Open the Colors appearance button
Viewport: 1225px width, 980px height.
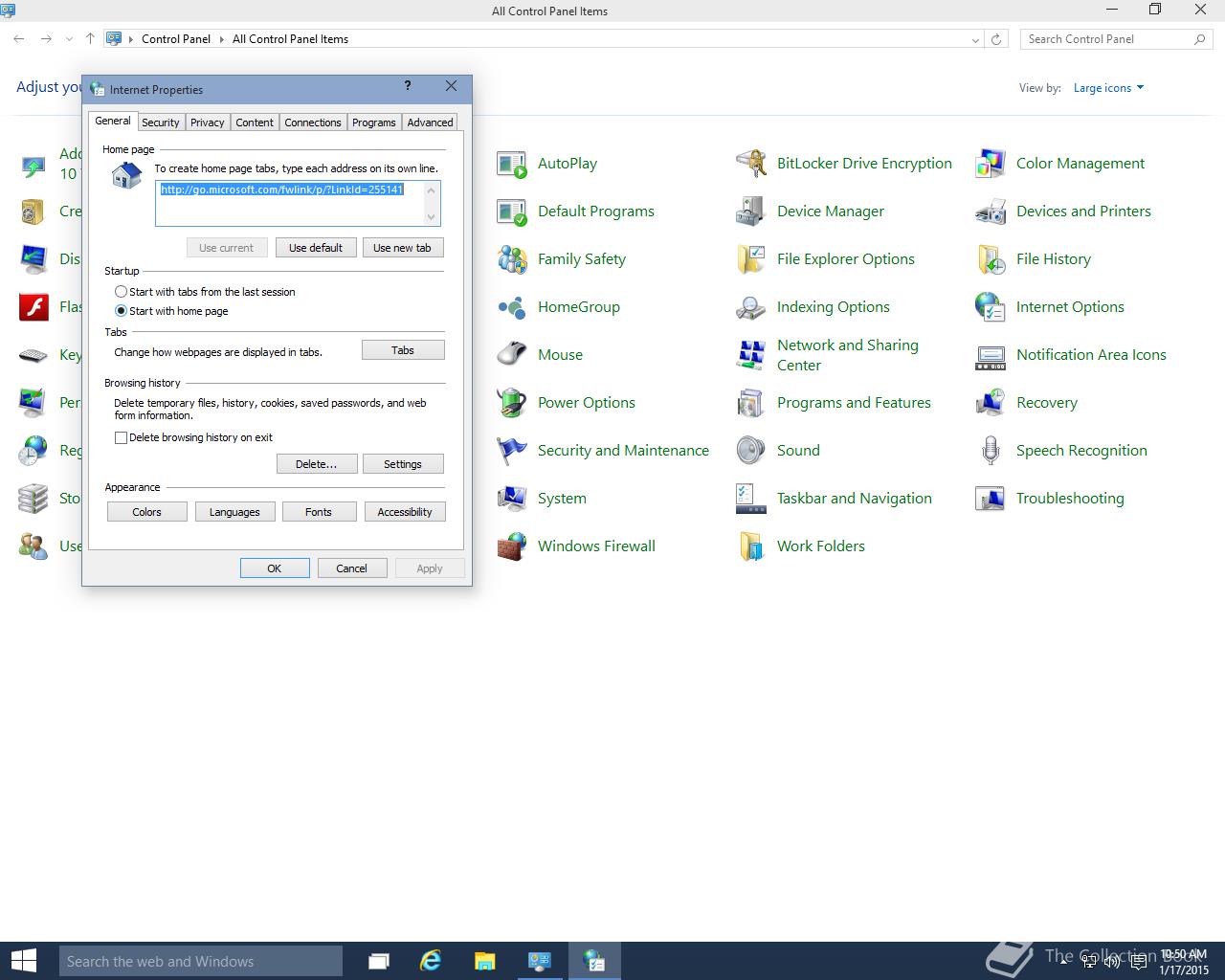pos(146,512)
